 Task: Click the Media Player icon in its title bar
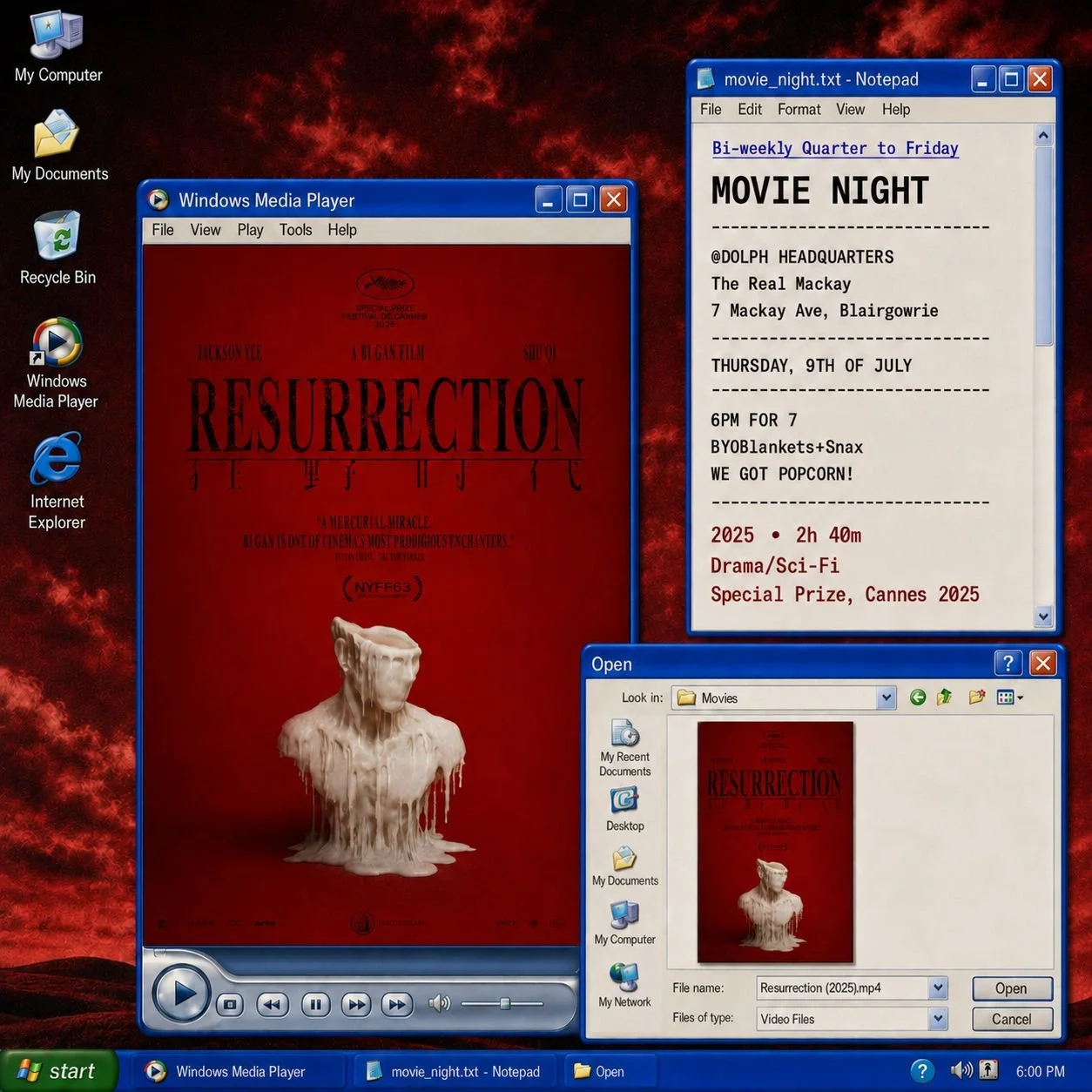(x=158, y=199)
